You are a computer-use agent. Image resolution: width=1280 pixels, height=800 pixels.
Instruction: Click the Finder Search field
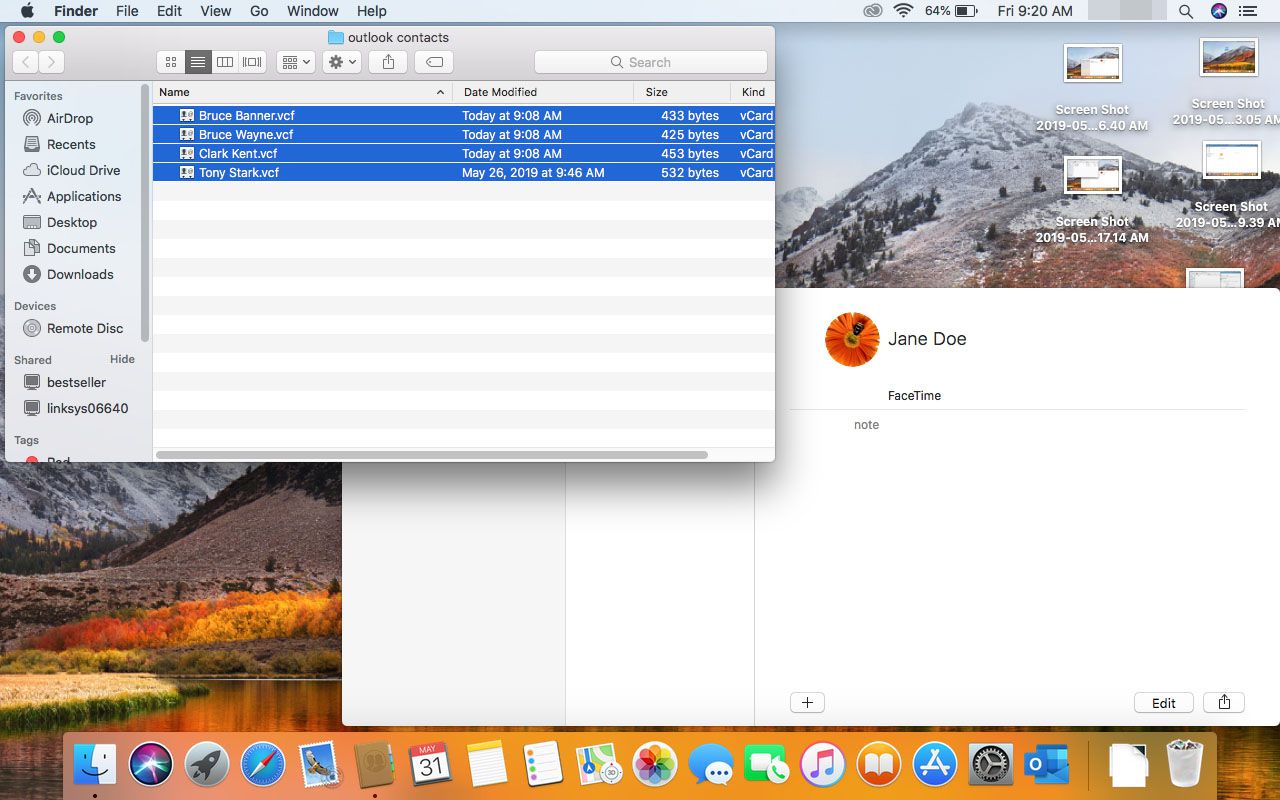click(651, 62)
